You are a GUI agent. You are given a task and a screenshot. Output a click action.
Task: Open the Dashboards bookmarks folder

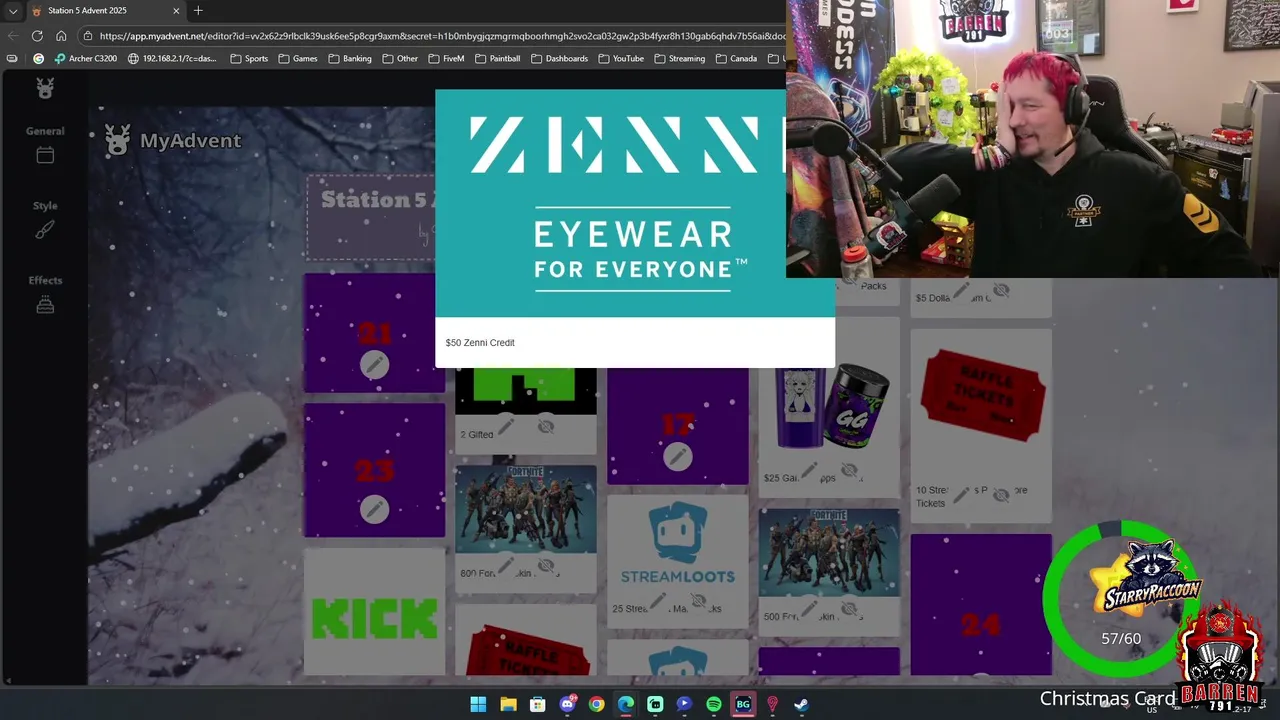[x=559, y=59]
